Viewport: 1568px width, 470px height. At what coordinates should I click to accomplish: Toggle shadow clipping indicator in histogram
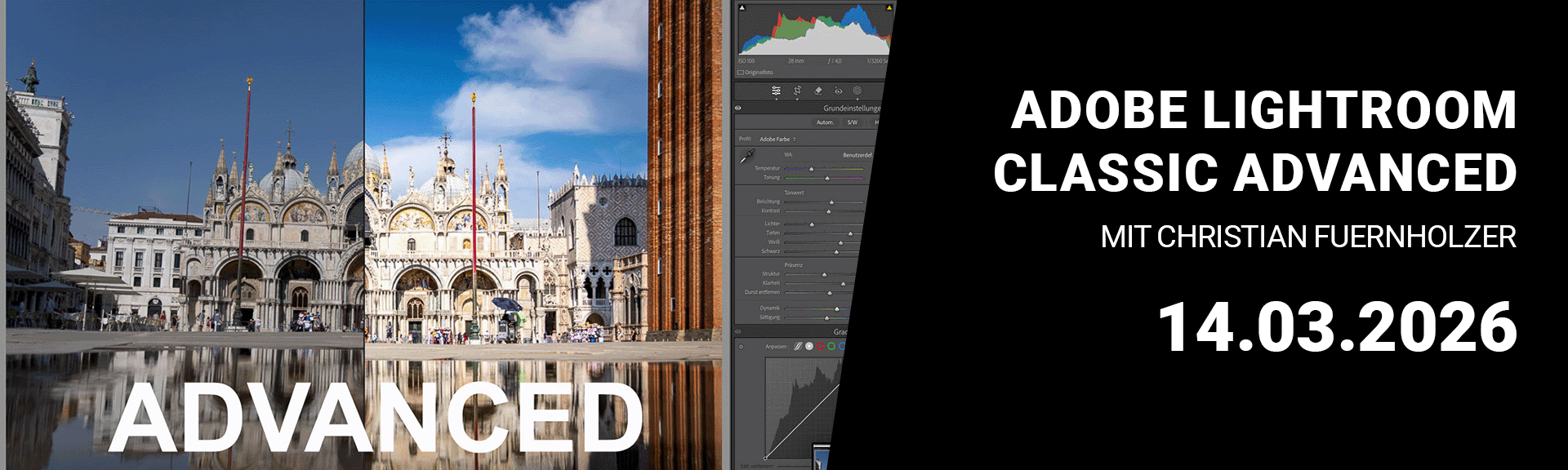point(742,8)
